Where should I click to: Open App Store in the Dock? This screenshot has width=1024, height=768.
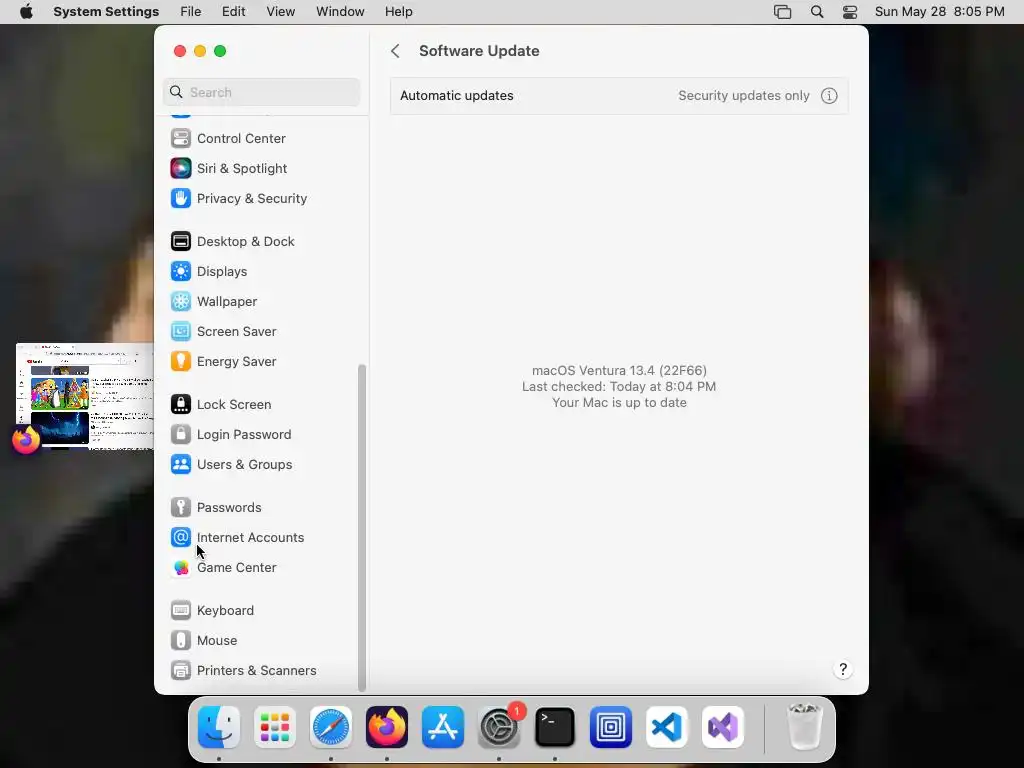point(443,727)
